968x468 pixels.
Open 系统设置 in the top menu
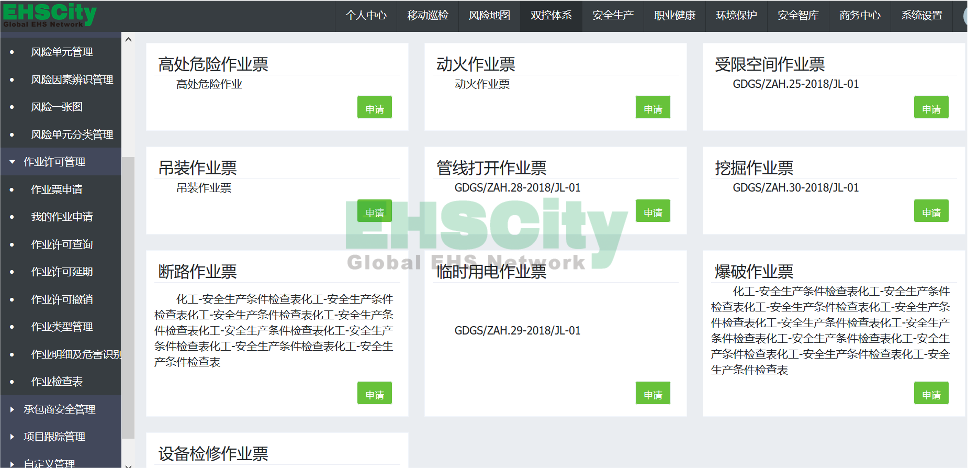point(921,15)
